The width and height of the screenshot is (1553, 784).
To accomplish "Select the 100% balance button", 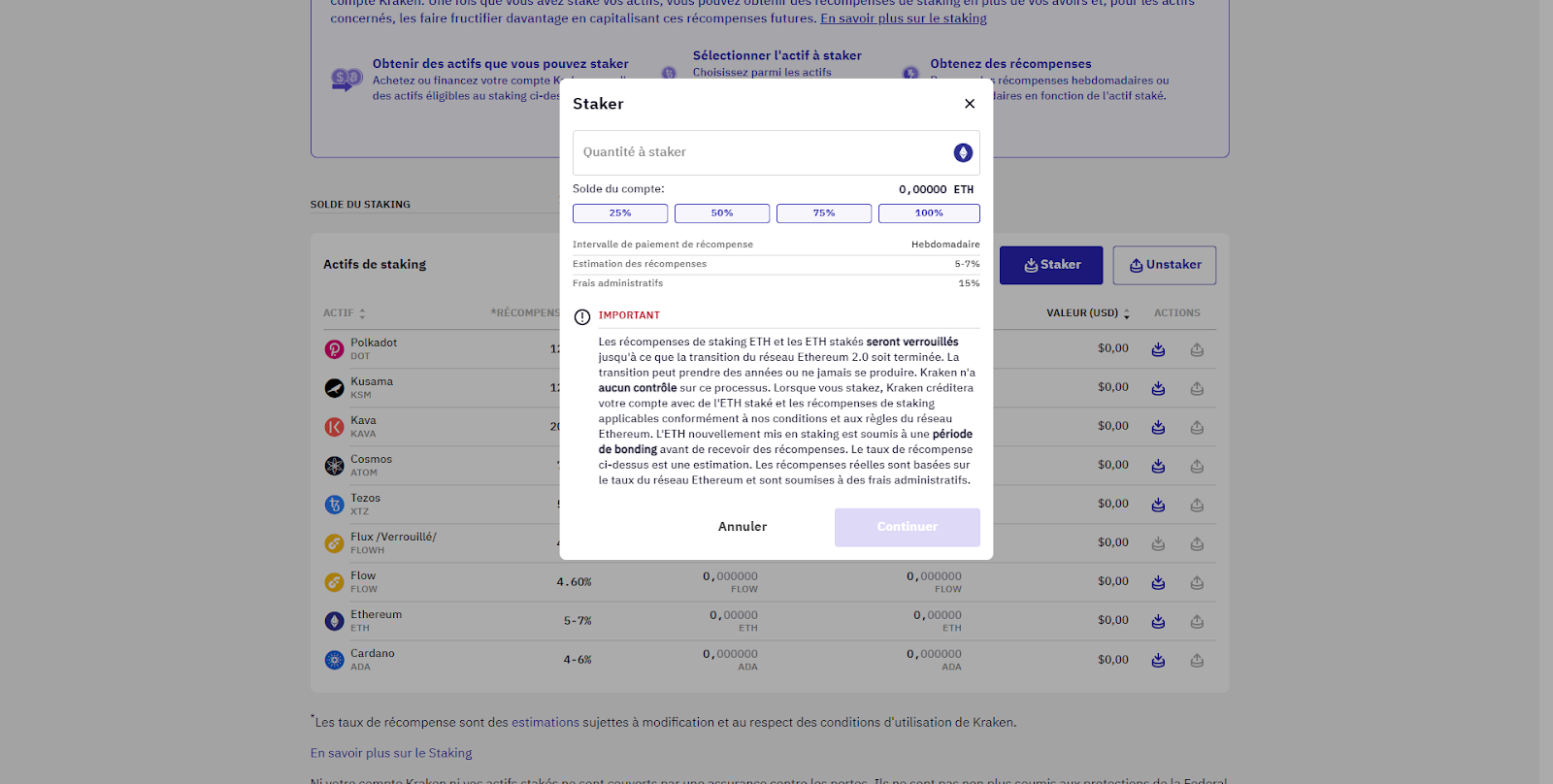I will (x=929, y=213).
